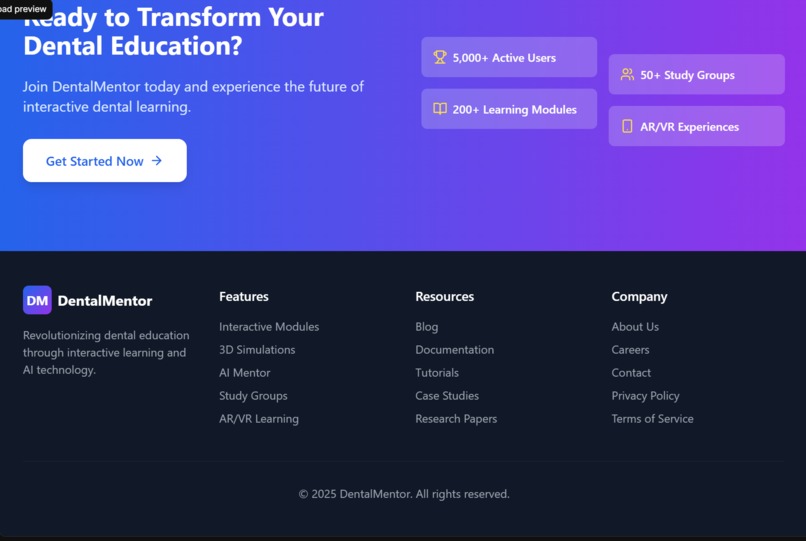The width and height of the screenshot is (806, 541).
Task: Go to the Tutorials link
Action: pos(437,373)
